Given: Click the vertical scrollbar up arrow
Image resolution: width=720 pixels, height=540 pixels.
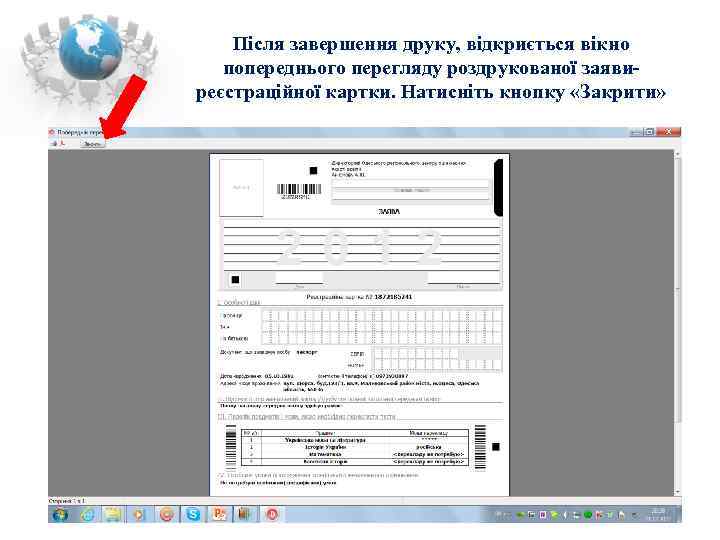Looking at the screenshot, I should pos(678,153).
